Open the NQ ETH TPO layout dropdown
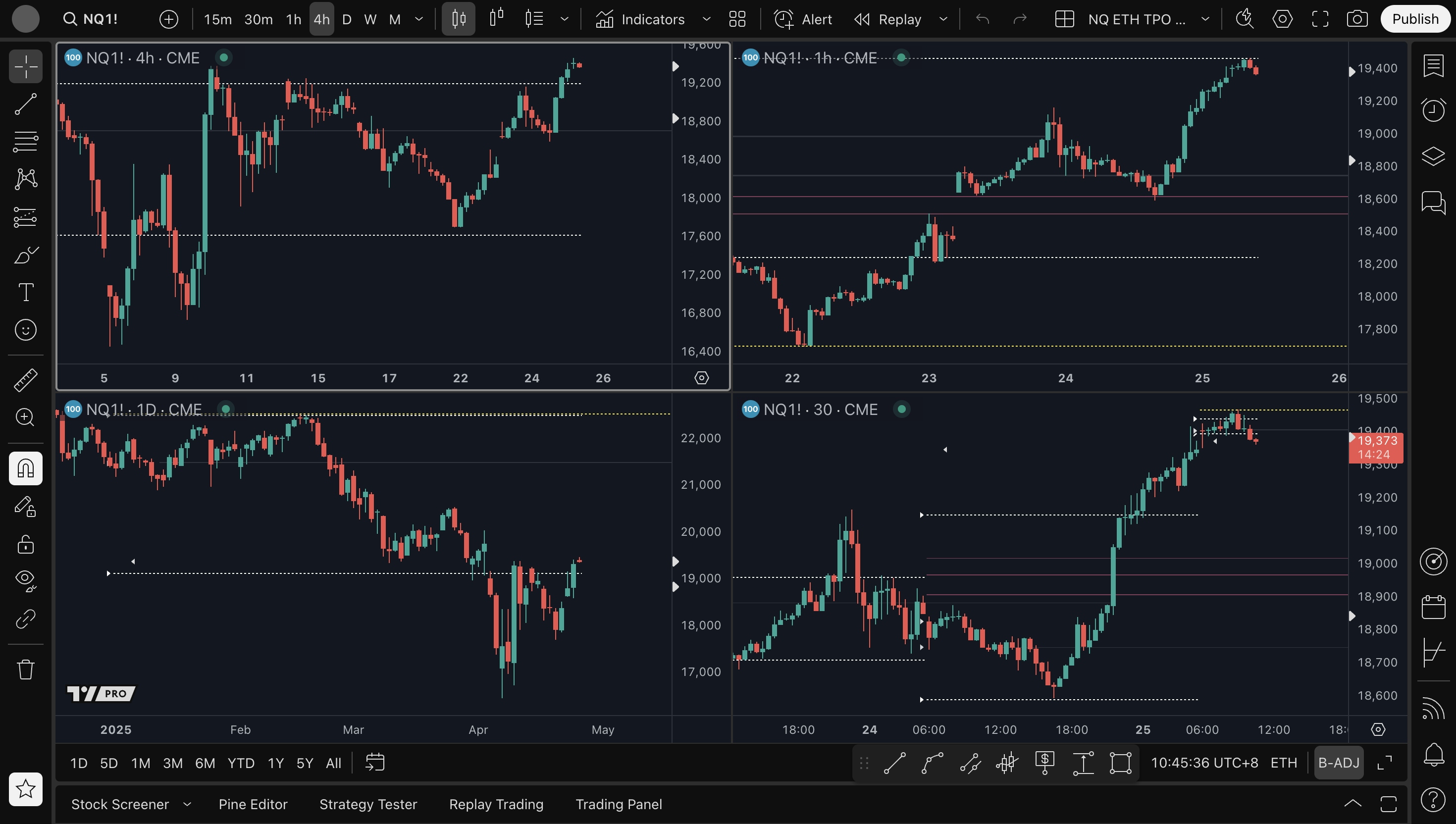The height and width of the screenshot is (824, 1456). click(x=1205, y=19)
